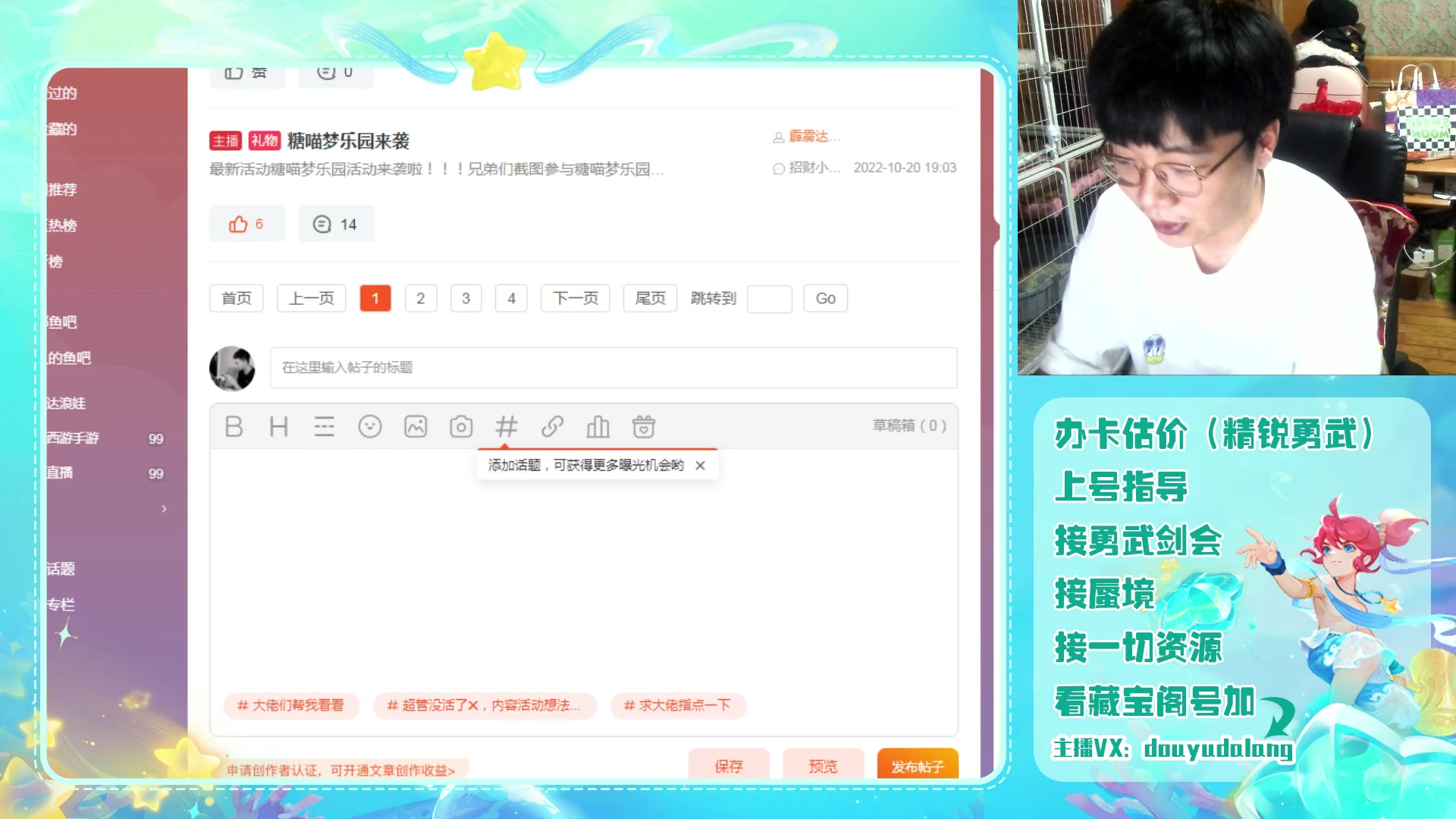This screenshot has height=819, width=1456.
Task: Add a topic with hashtag icon
Action: click(x=507, y=427)
